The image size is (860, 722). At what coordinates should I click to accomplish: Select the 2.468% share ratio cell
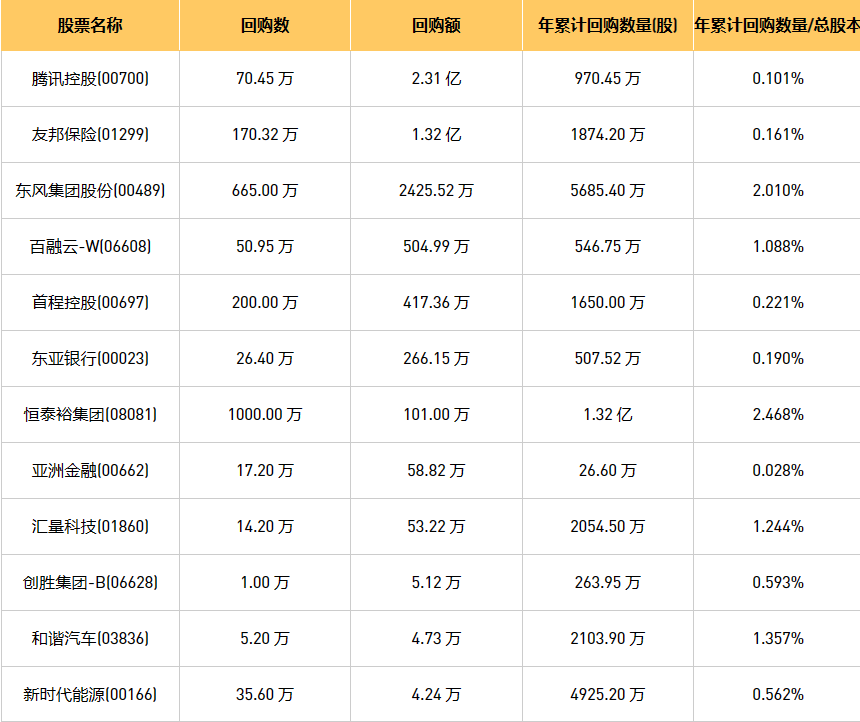(778, 415)
